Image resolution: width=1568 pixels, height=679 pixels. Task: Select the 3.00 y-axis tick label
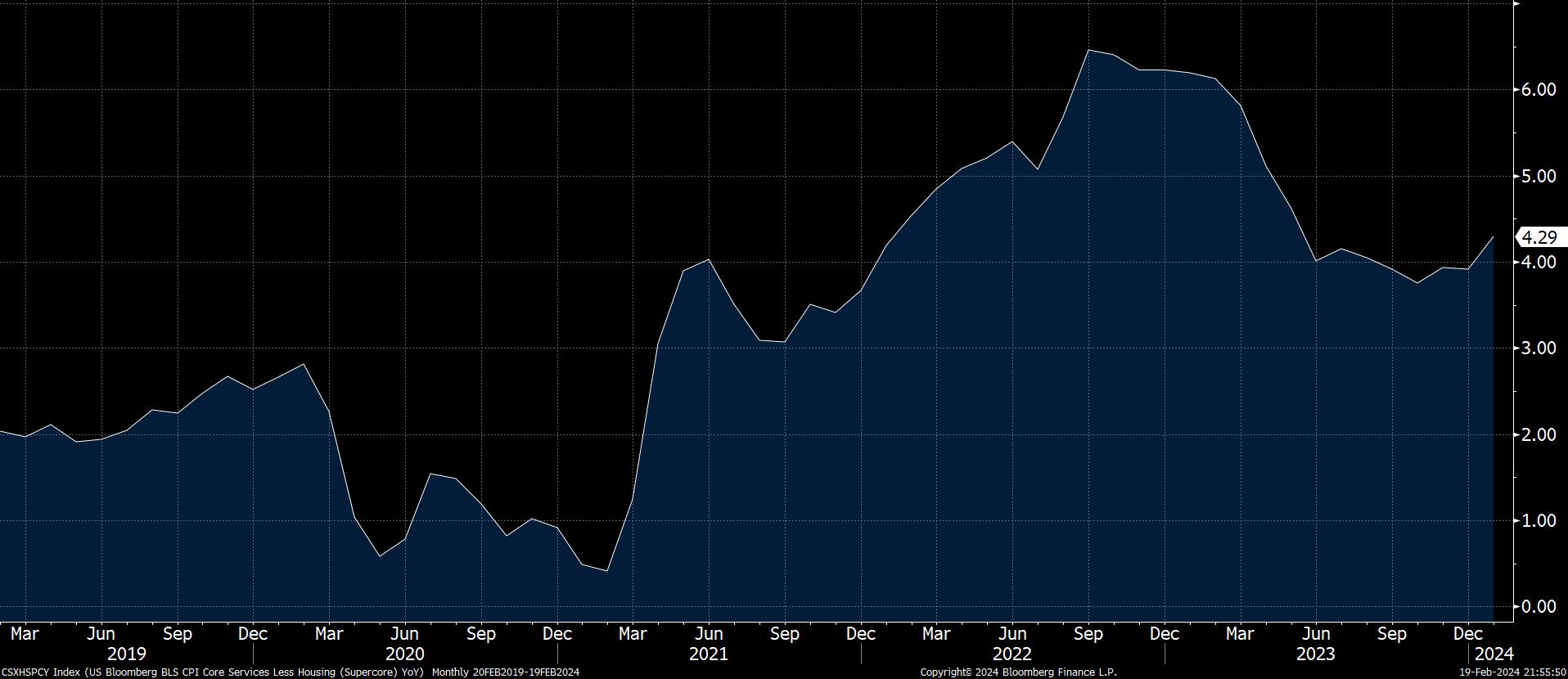click(1539, 348)
